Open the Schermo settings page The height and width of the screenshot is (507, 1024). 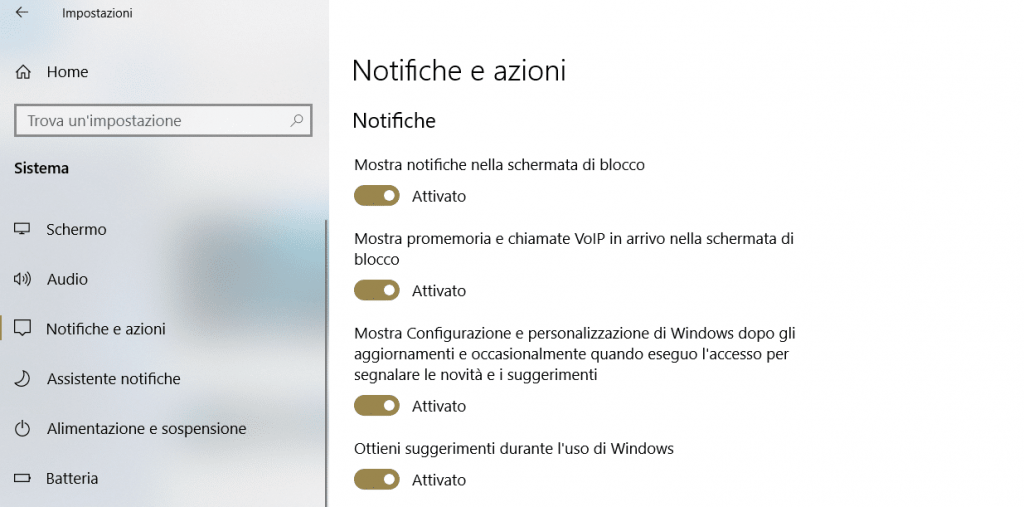[76, 229]
